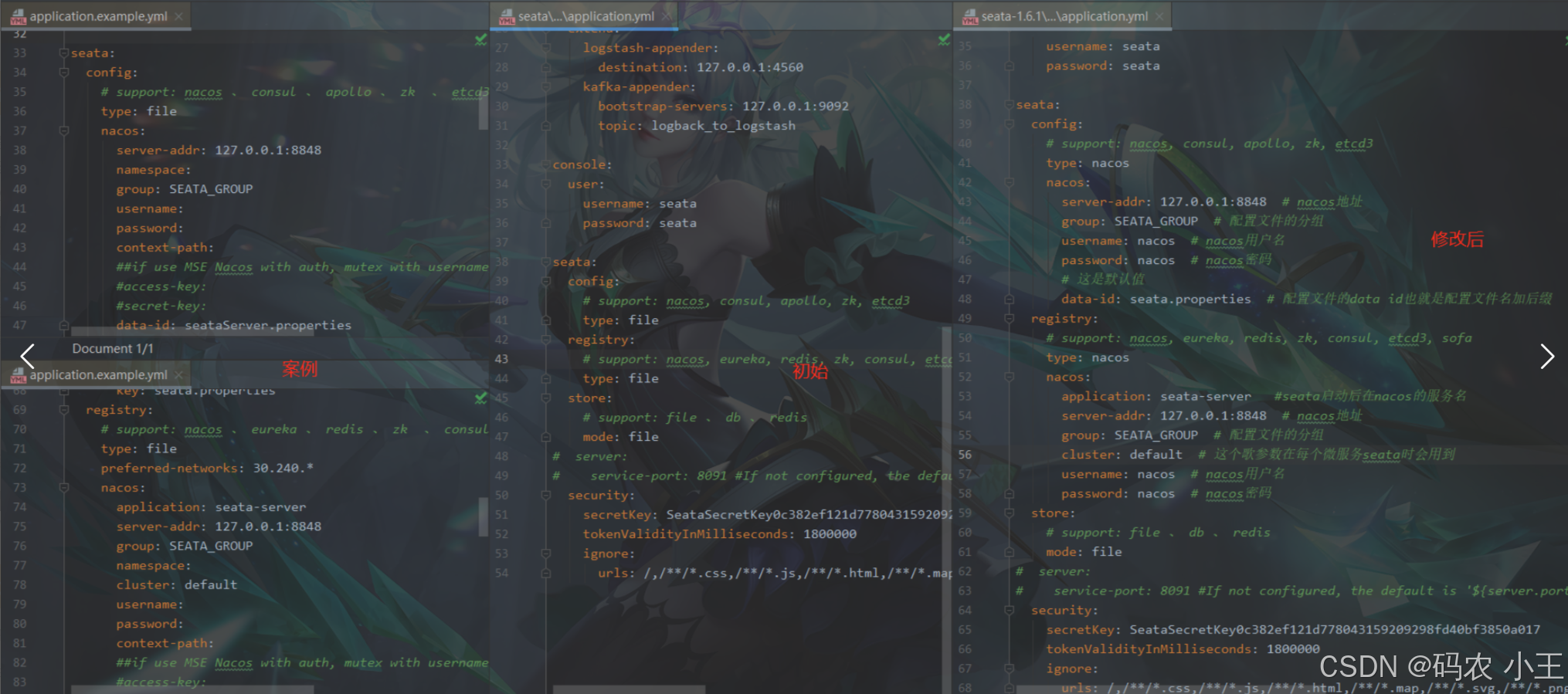Collapse registry block at line 69
The image size is (1568, 694).
(x=64, y=410)
